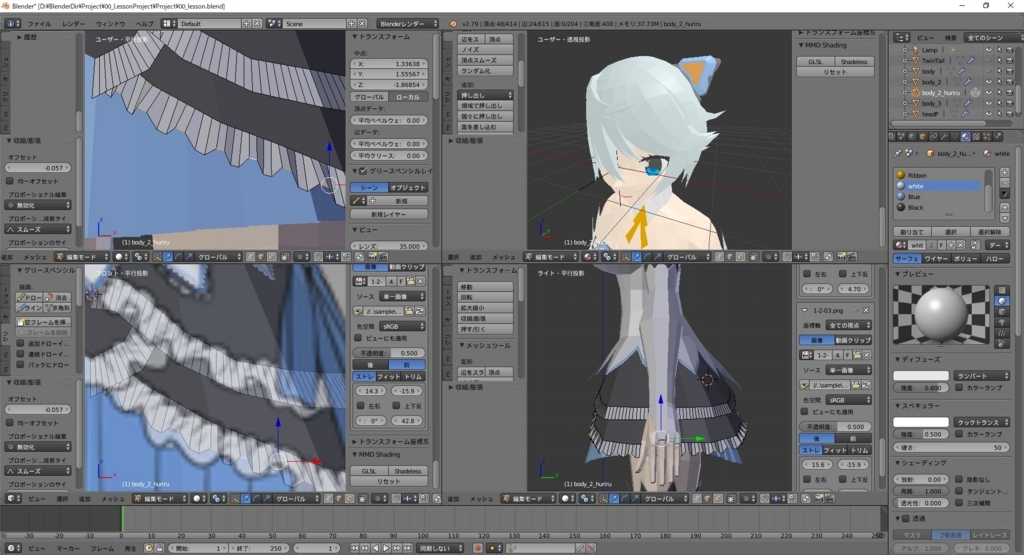This screenshot has width=1024, height=555.
Task: Select cube preview shape icon
Action: point(1002,312)
